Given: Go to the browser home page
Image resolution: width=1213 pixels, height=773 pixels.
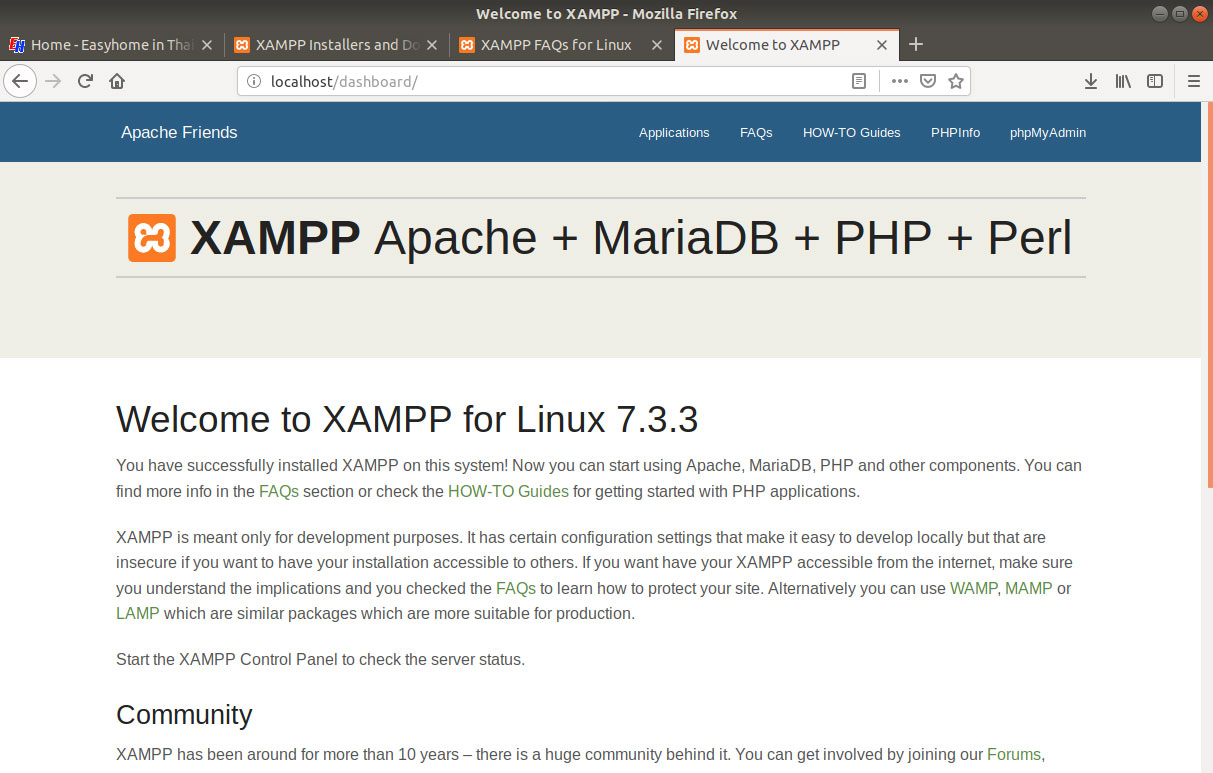Looking at the screenshot, I should click(x=116, y=81).
